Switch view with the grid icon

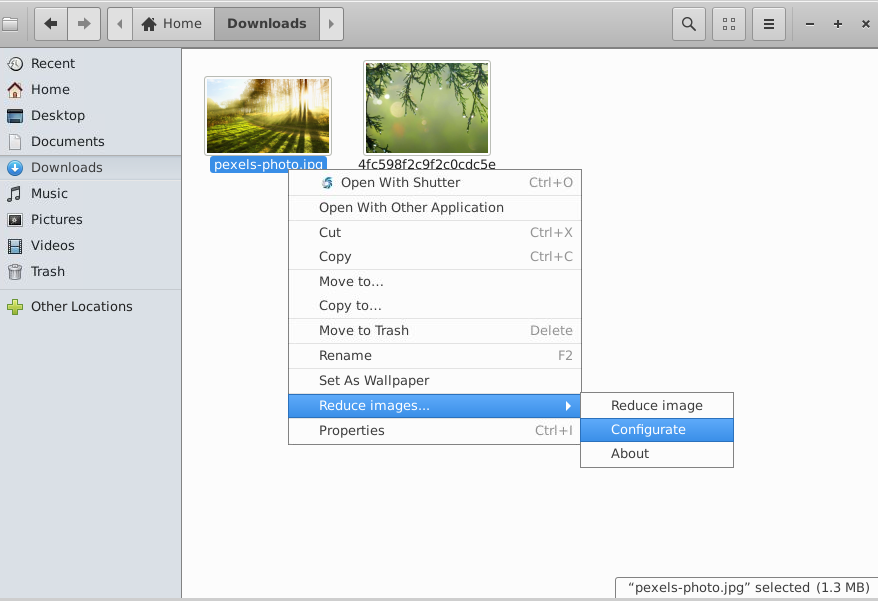(728, 24)
